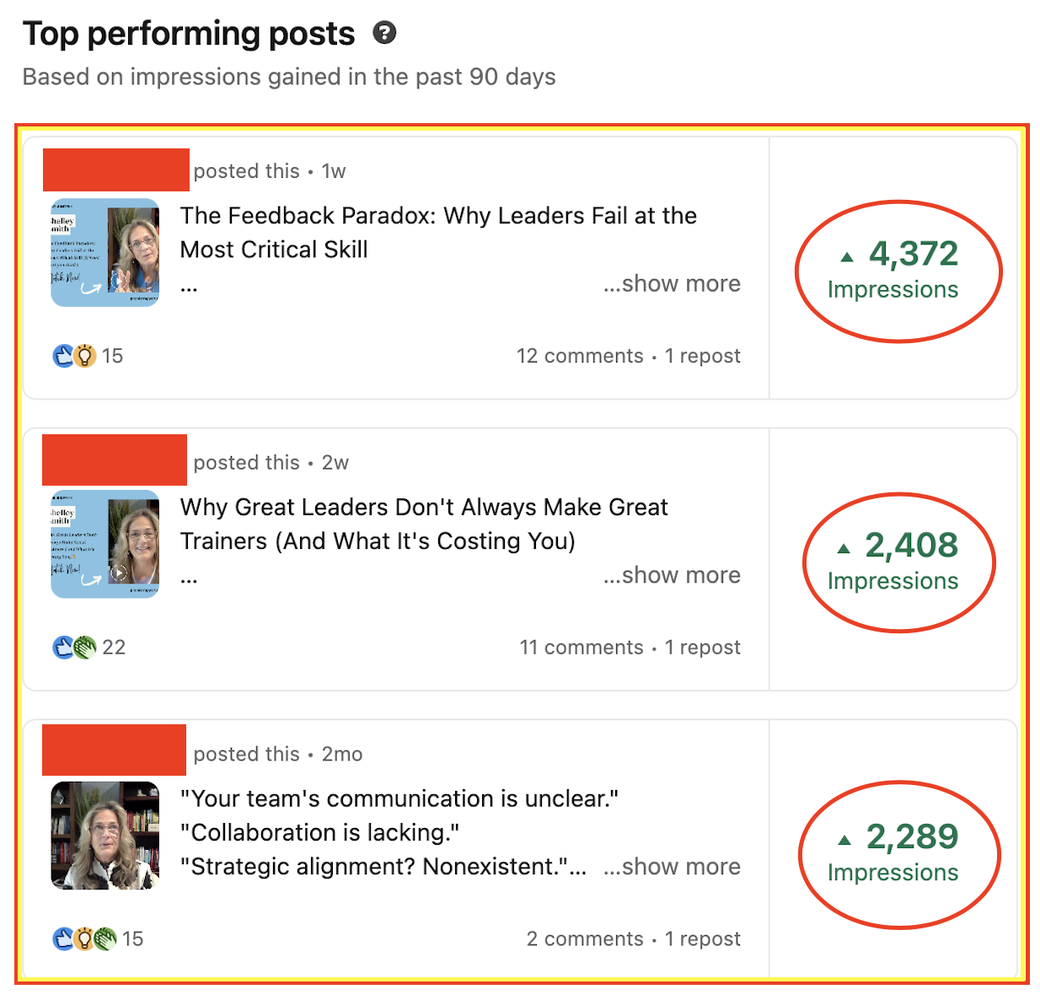Screen dimensions: 1040x1000
Task: Open the Feedback Paradox post thumbnail
Action: (105, 253)
